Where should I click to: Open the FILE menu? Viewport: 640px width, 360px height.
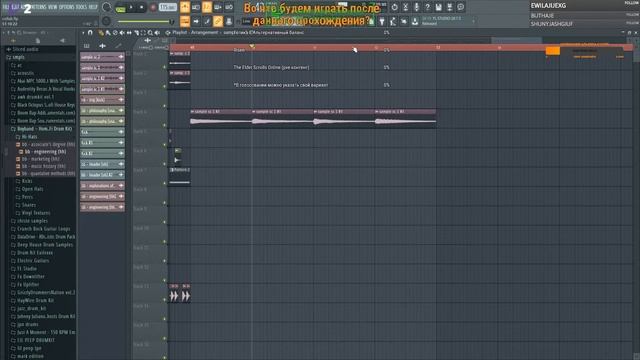point(6,7)
